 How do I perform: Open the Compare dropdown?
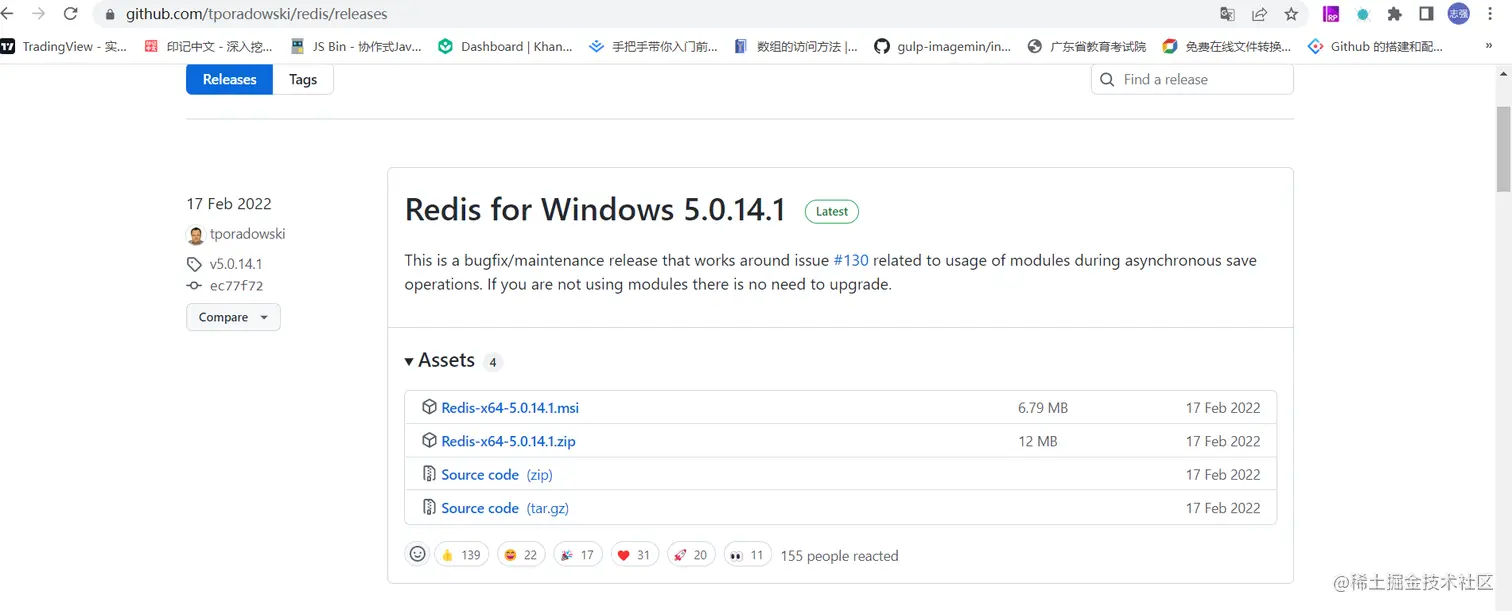coord(233,317)
